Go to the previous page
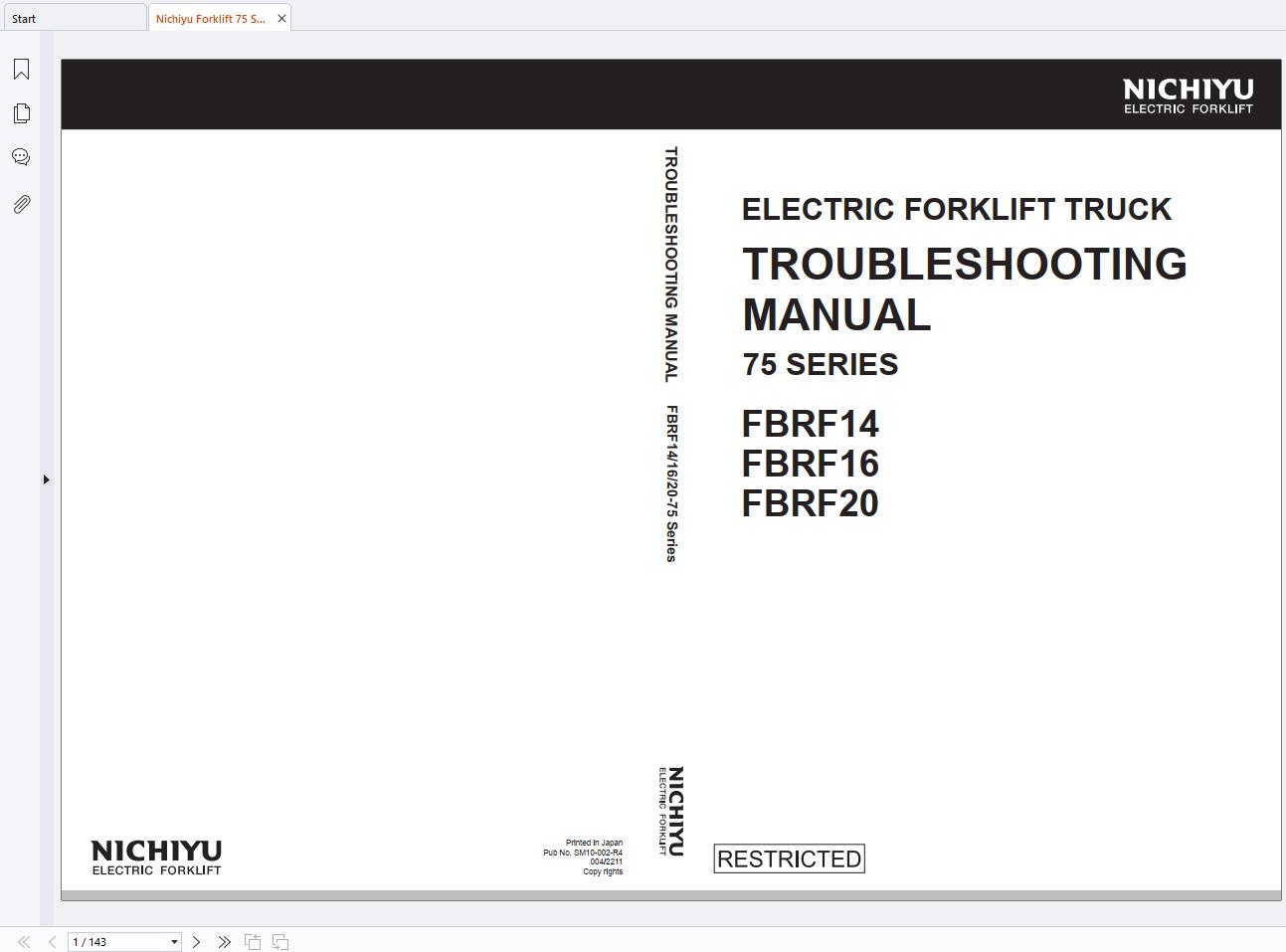Screen dimensions: 1286x952 pyautogui.click(x=52, y=941)
